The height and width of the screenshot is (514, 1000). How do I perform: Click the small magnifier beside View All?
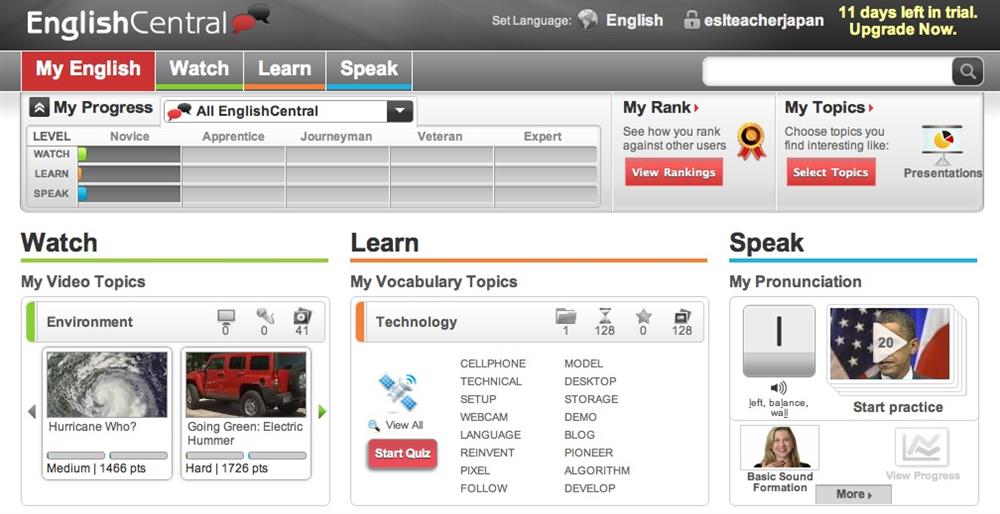(x=374, y=425)
